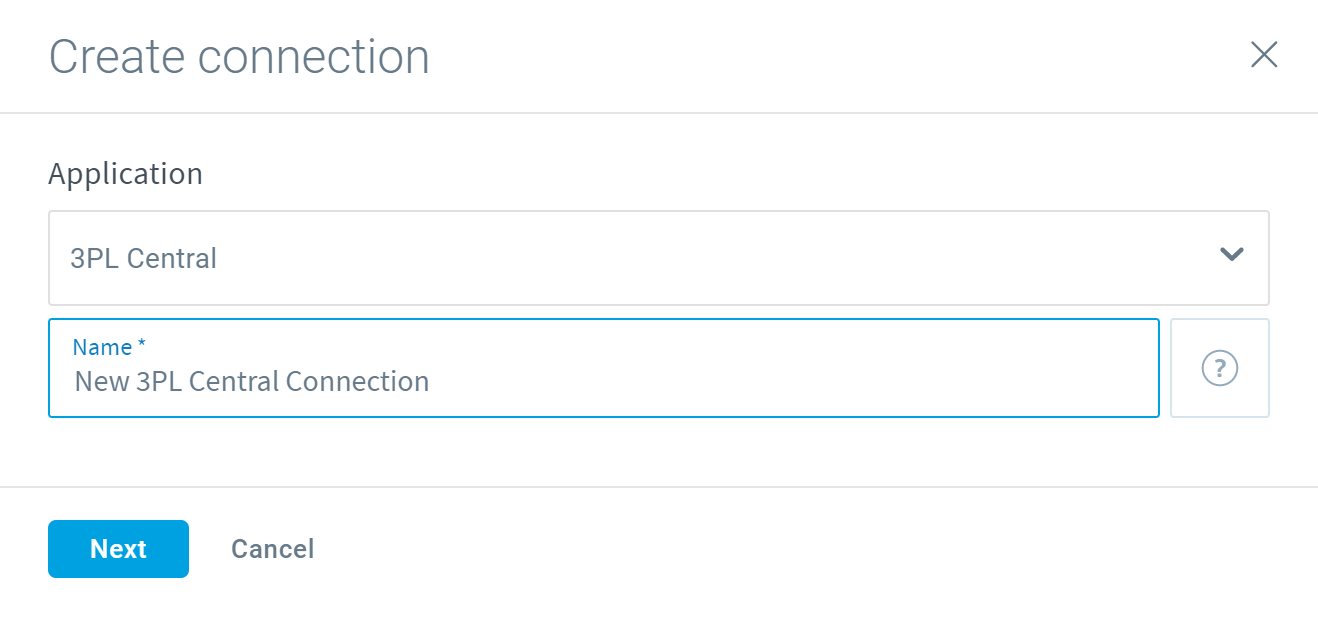Click the down arrow in Application box
Viewport: 1318px width, 644px height.
coord(1231,254)
